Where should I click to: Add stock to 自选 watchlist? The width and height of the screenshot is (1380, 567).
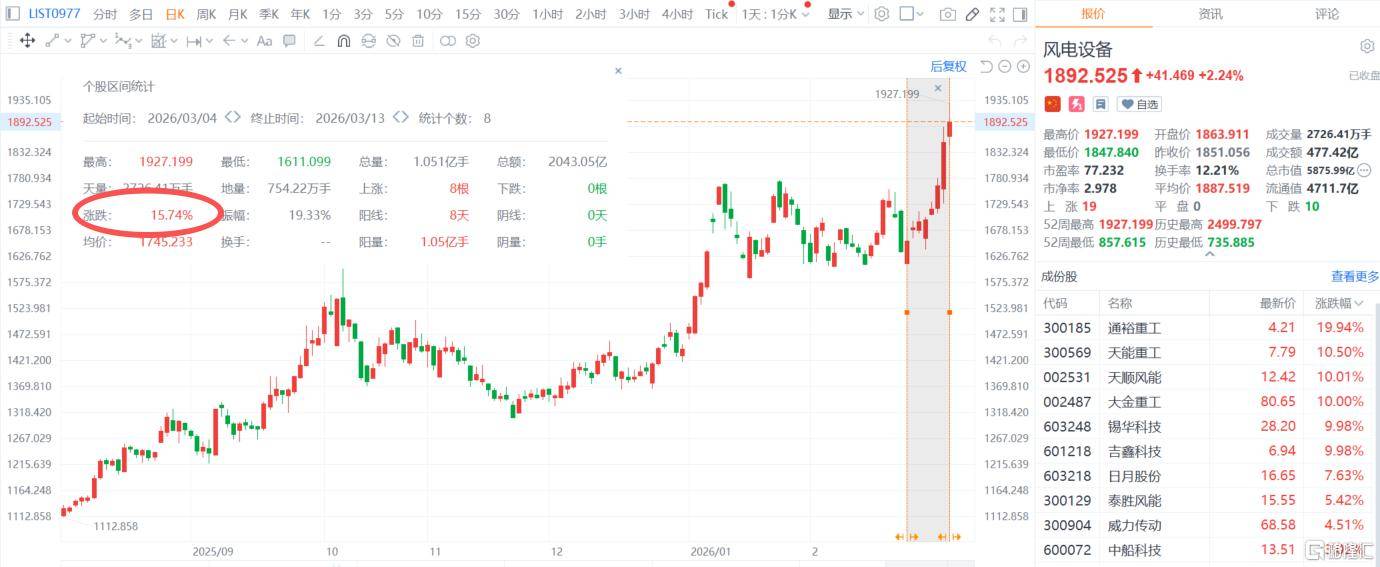(x=1139, y=104)
